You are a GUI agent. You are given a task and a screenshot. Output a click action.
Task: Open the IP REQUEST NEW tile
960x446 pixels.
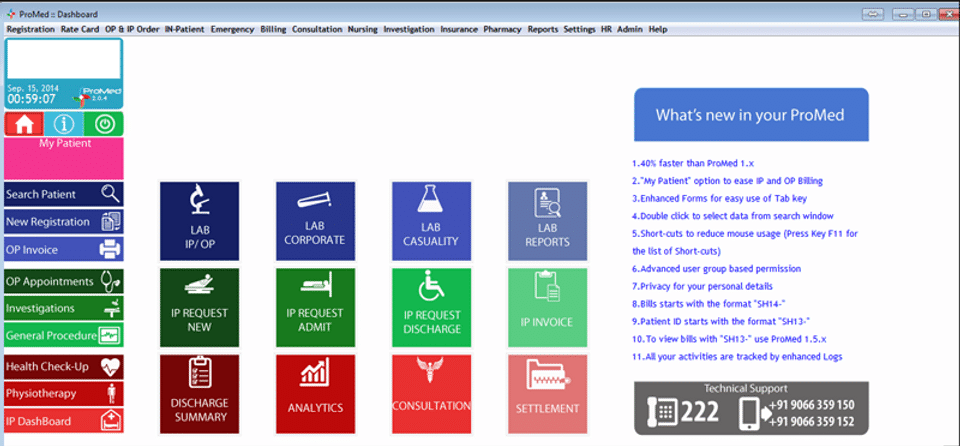(x=200, y=308)
